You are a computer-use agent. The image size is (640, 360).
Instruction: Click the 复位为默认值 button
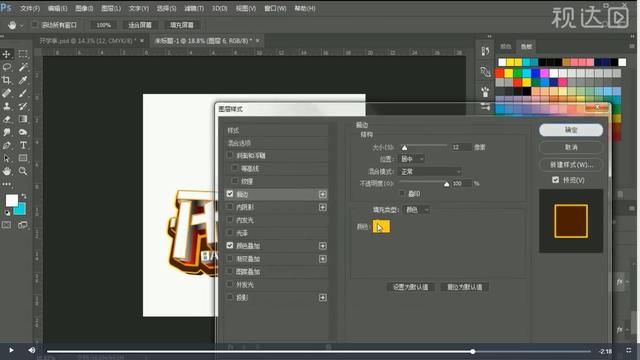[464, 287]
